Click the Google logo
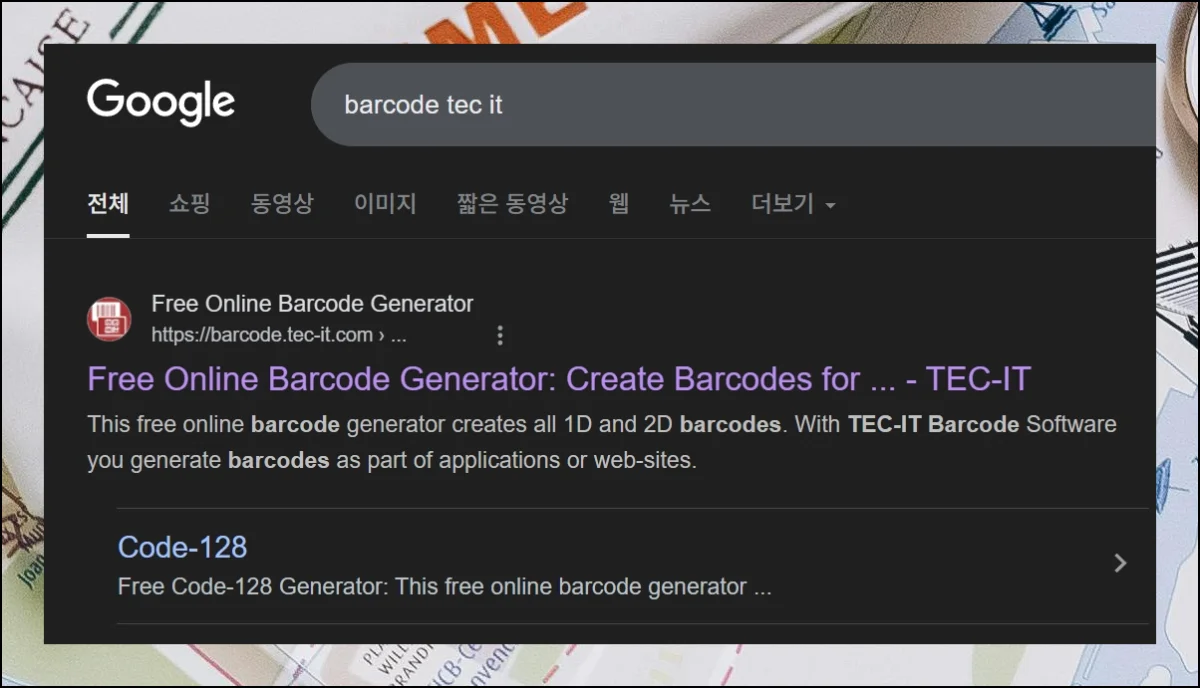This screenshot has width=1200, height=688. pyautogui.click(x=161, y=103)
